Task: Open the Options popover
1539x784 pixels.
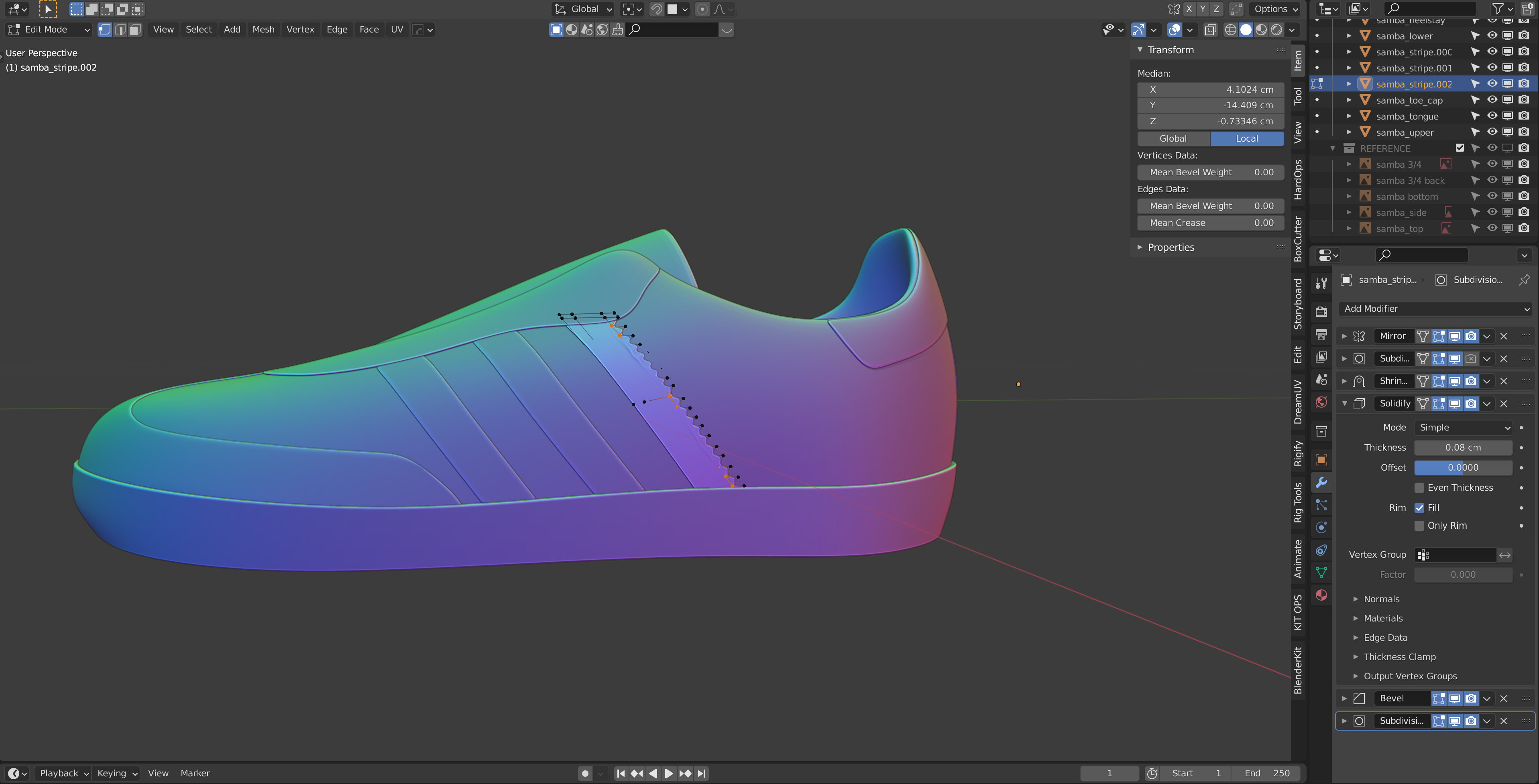Action: click(x=1276, y=9)
